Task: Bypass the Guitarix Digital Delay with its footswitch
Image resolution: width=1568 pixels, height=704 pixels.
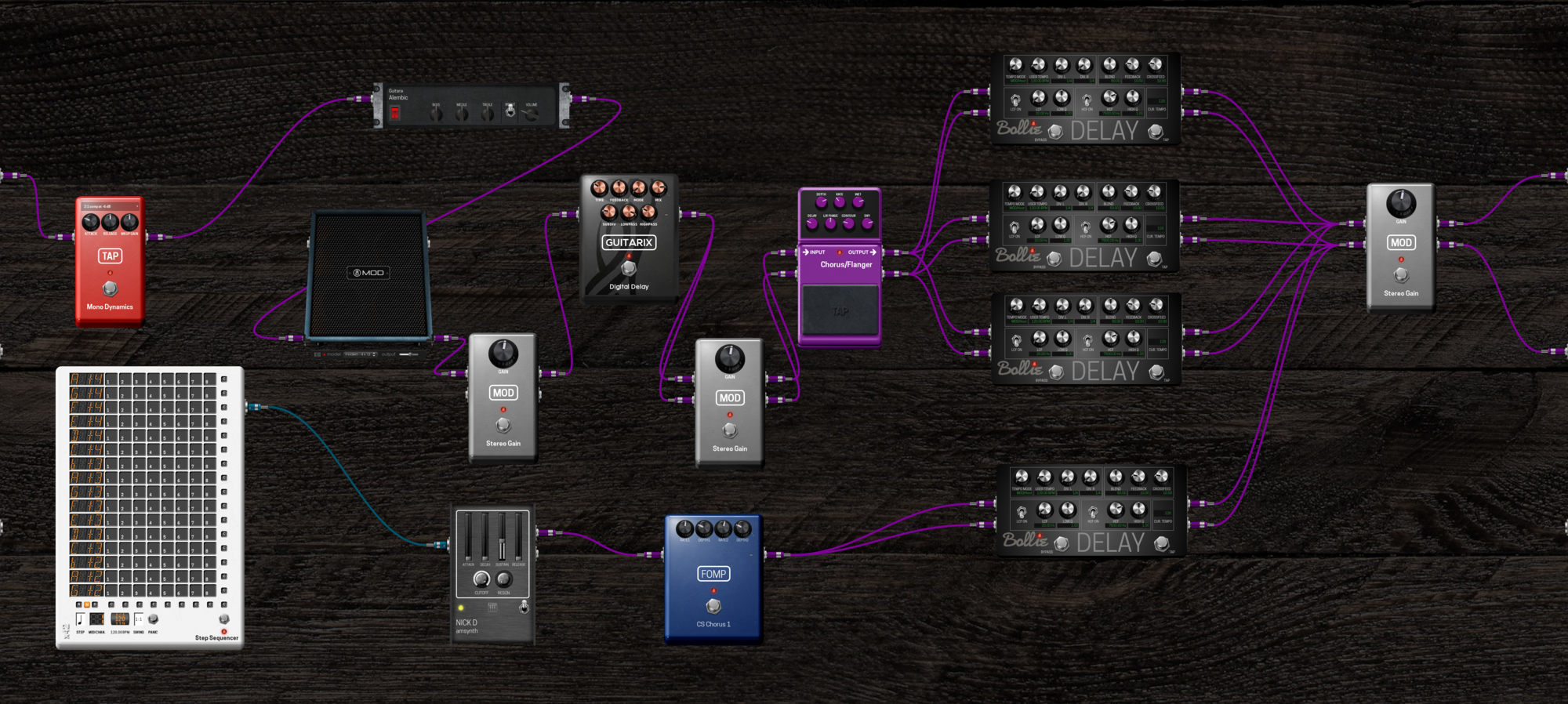Action: point(628,268)
